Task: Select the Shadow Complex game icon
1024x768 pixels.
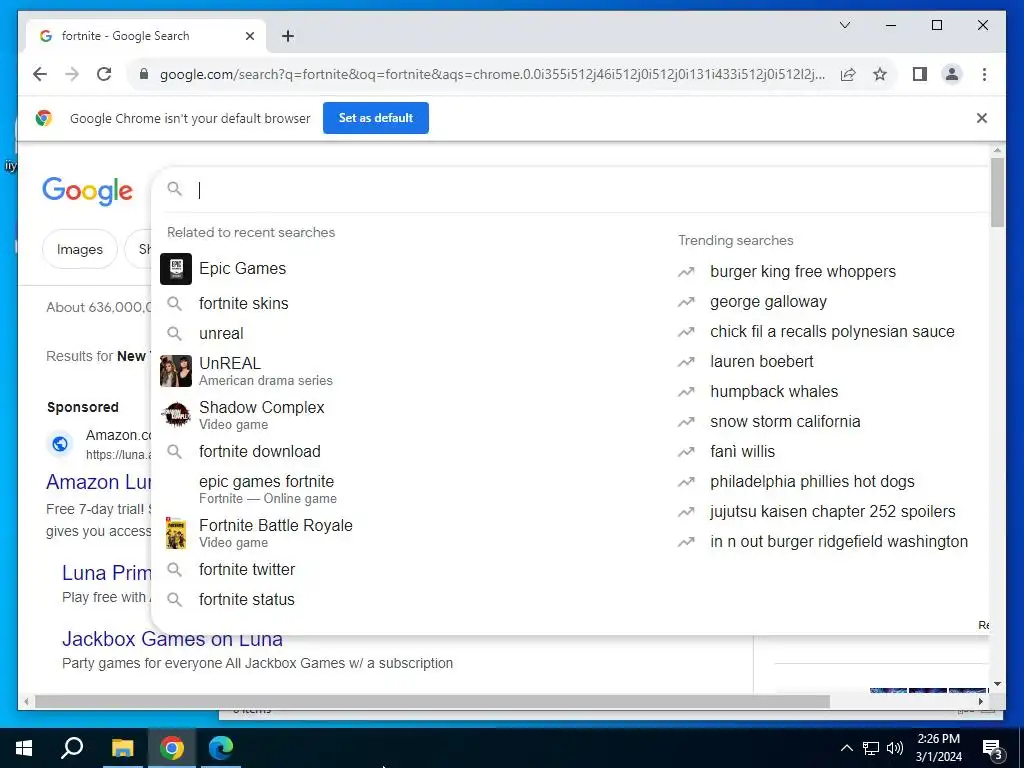Action: coord(176,415)
